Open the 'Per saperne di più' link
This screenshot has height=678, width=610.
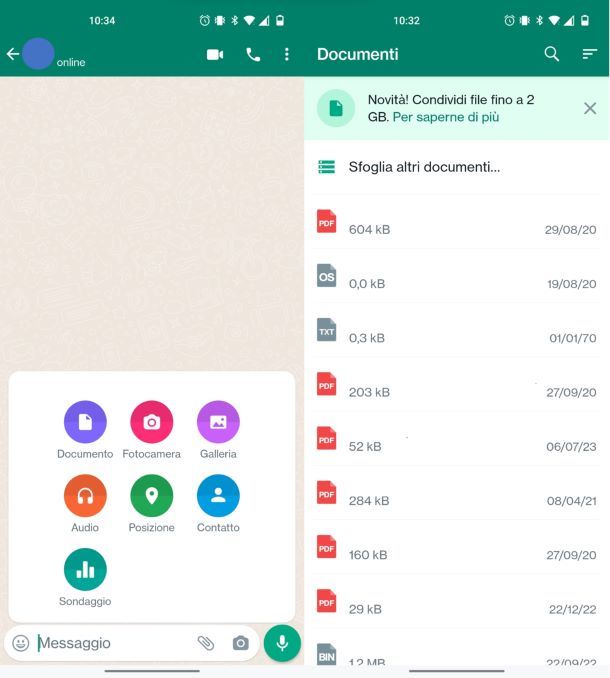point(446,117)
